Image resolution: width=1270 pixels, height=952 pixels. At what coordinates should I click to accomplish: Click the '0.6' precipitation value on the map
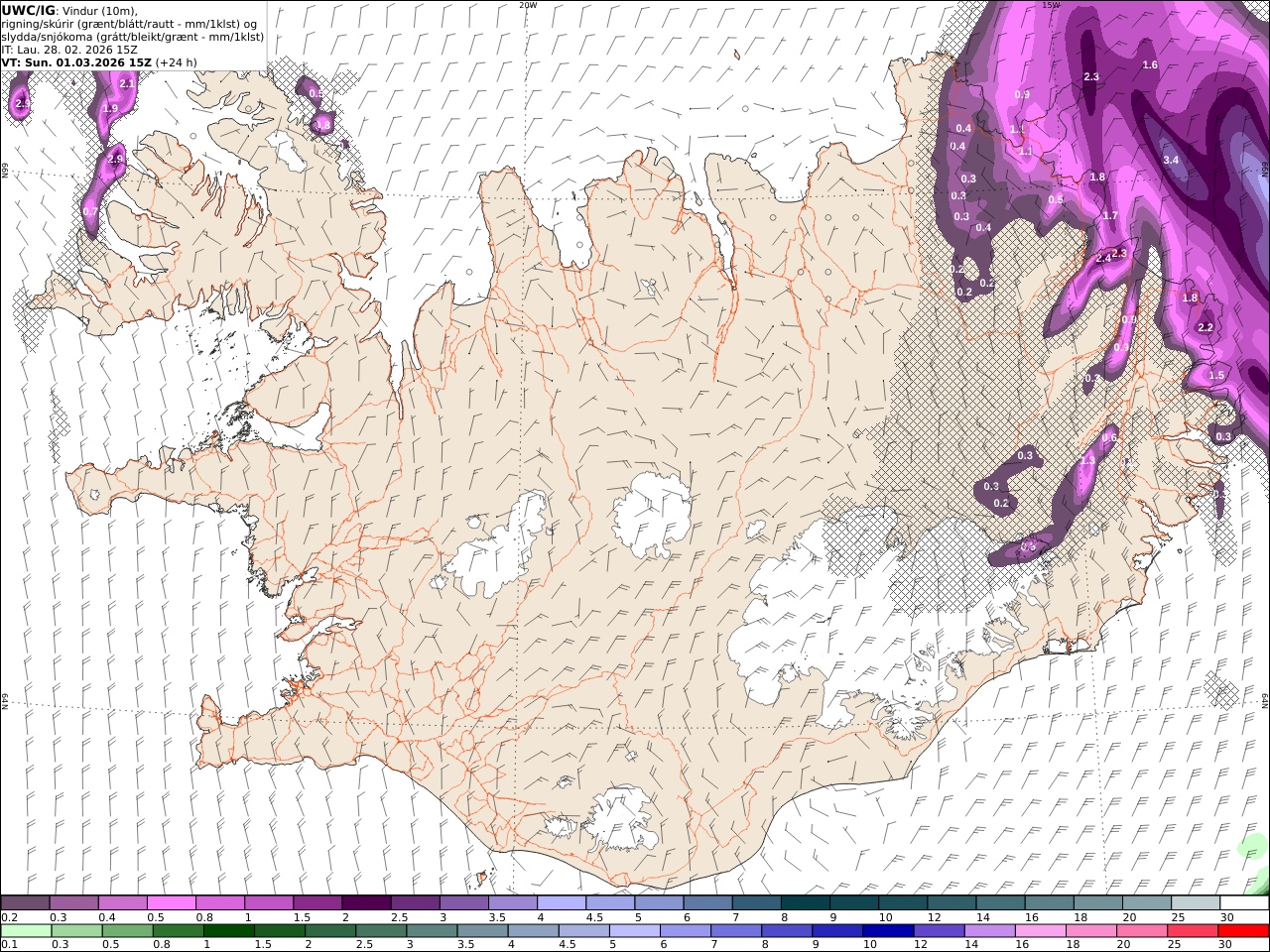pos(1109,437)
